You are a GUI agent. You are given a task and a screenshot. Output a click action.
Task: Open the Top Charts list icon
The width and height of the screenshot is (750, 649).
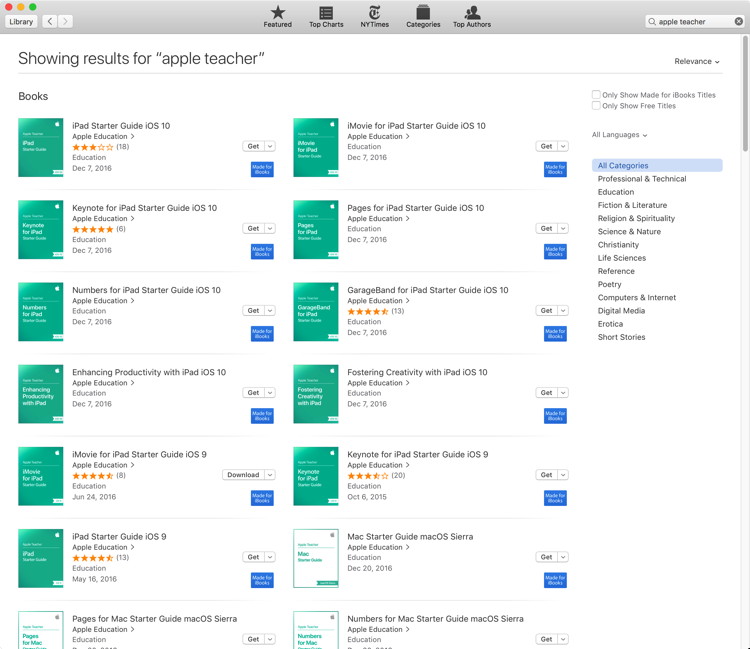point(326,12)
